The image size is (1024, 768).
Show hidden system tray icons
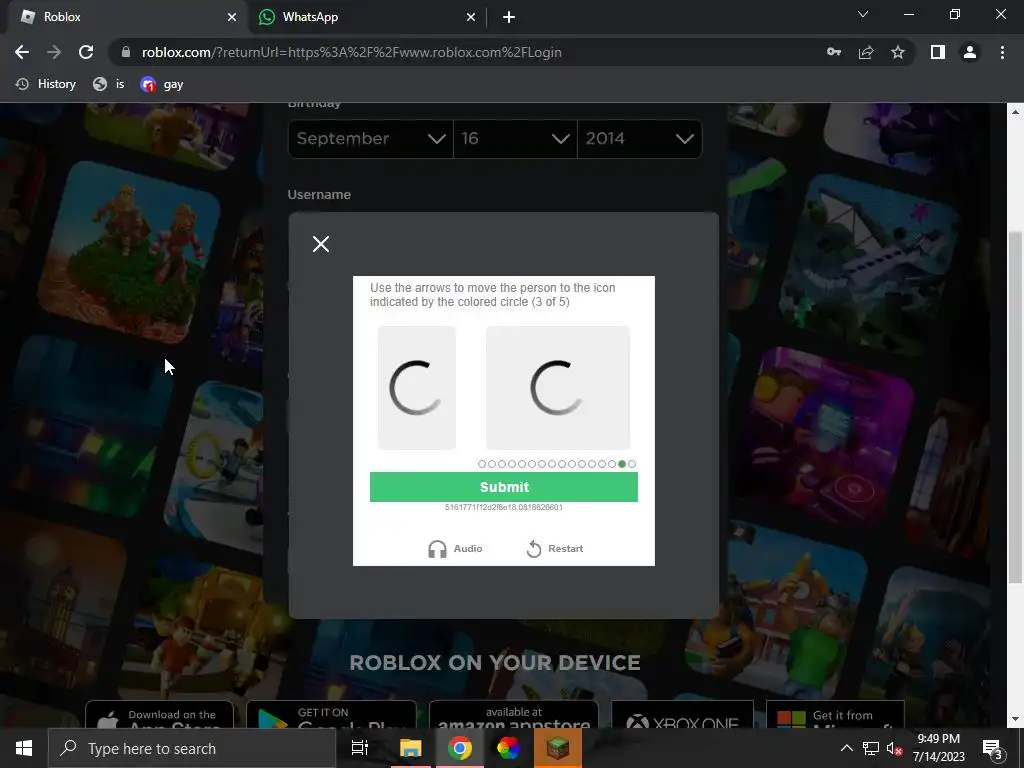click(x=846, y=748)
